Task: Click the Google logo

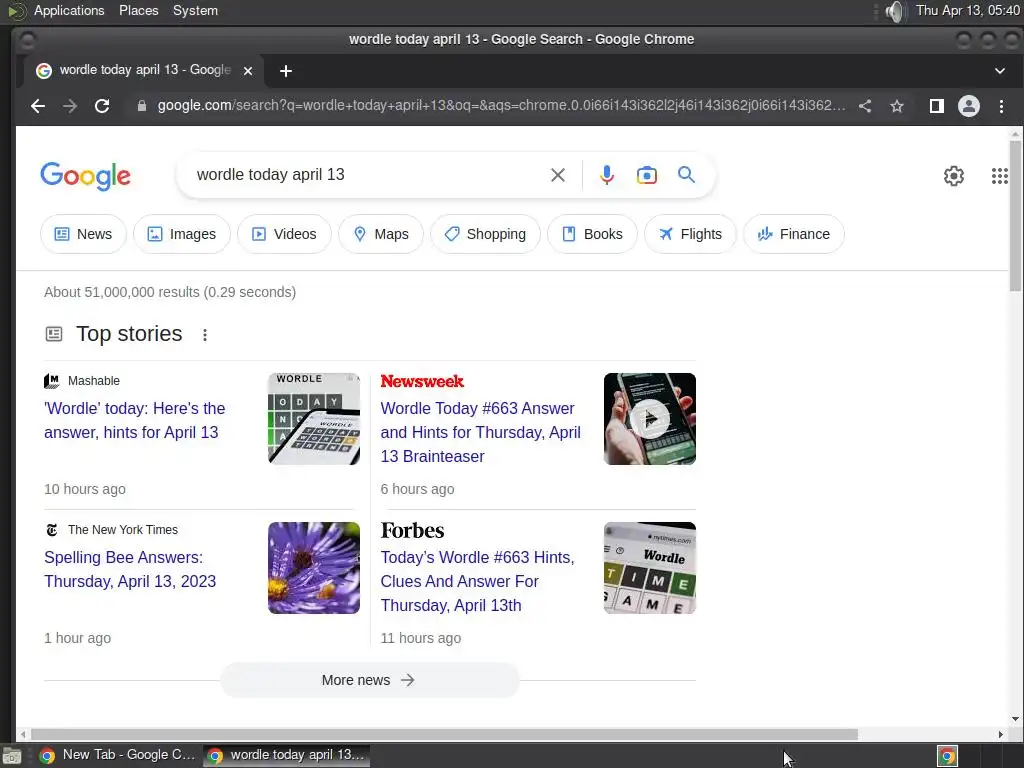Action: pyautogui.click(x=86, y=176)
